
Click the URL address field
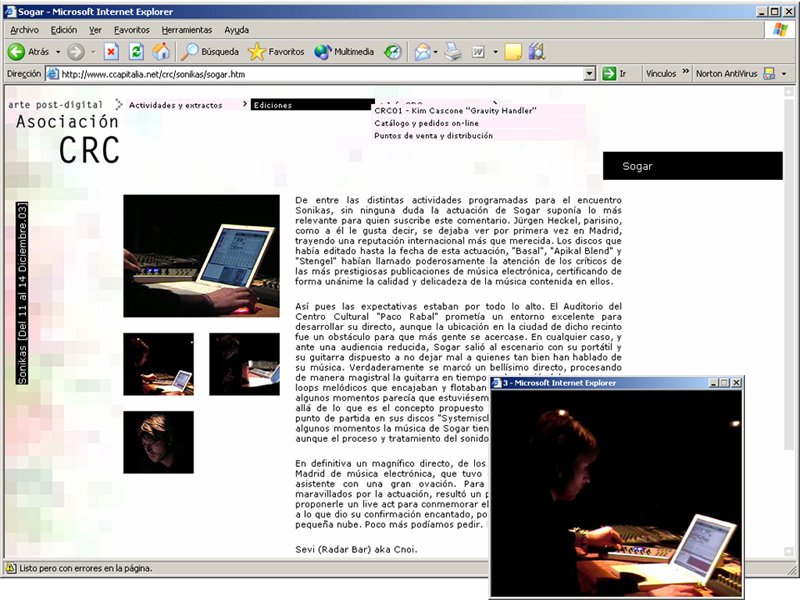click(321, 74)
